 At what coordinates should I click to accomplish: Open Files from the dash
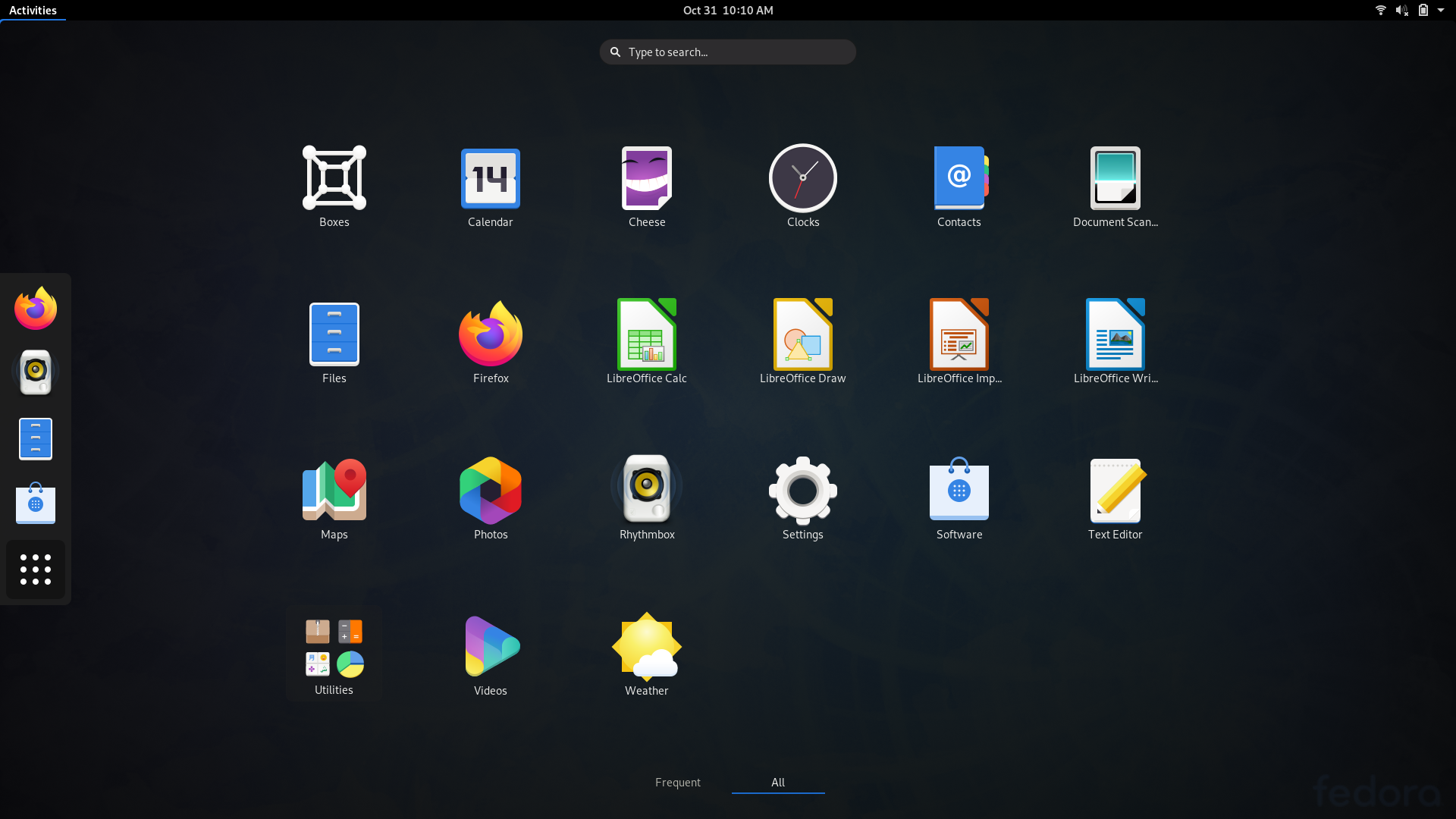(36, 439)
